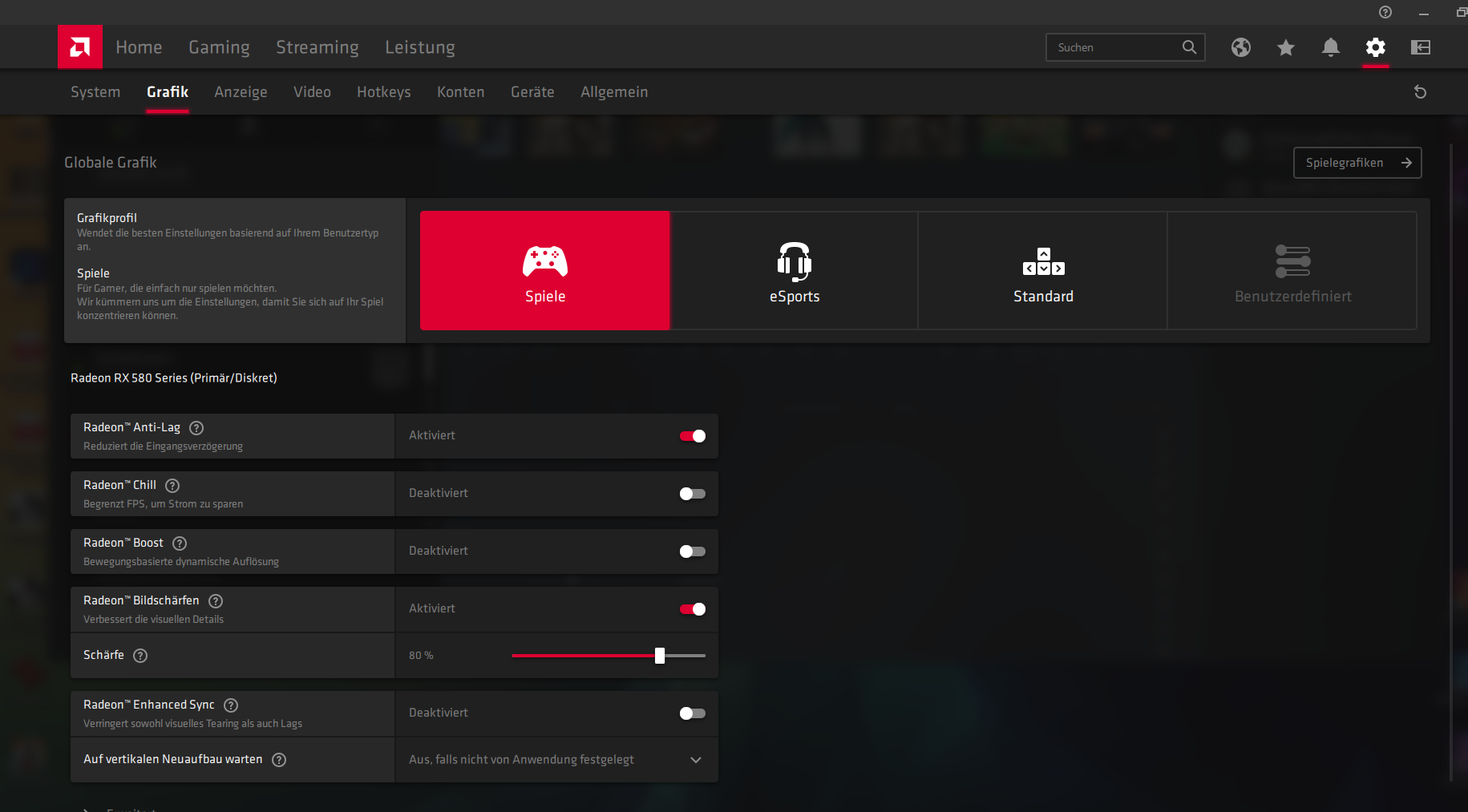Screen dimensions: 1468x812
Task: Open the Home tab
Action: [139, 47]
